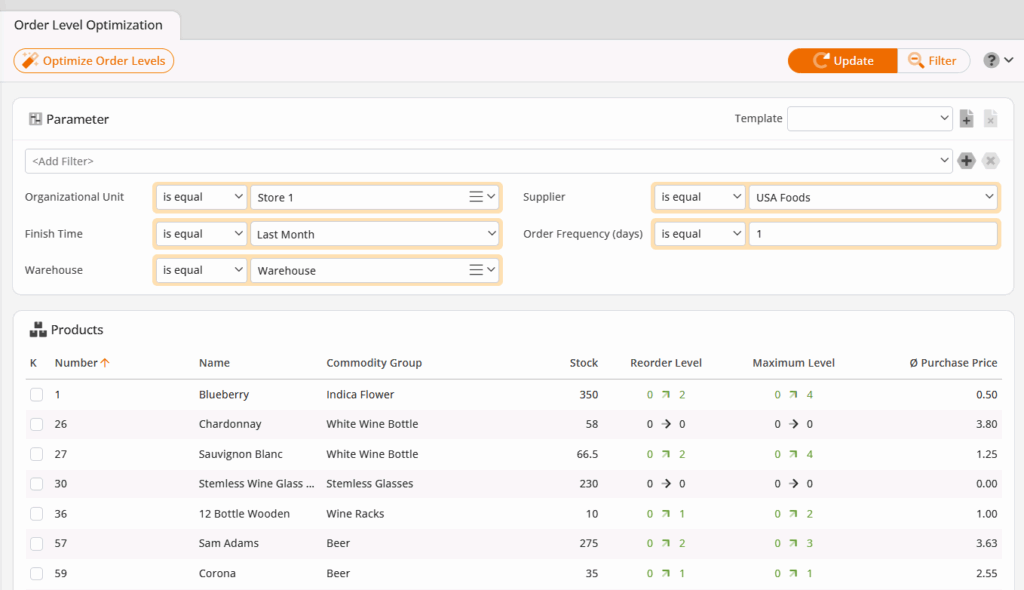Click Chardonnay maximum level right arrow
The width and height of the screenshot is (1024, 590).
pos(793,424)
